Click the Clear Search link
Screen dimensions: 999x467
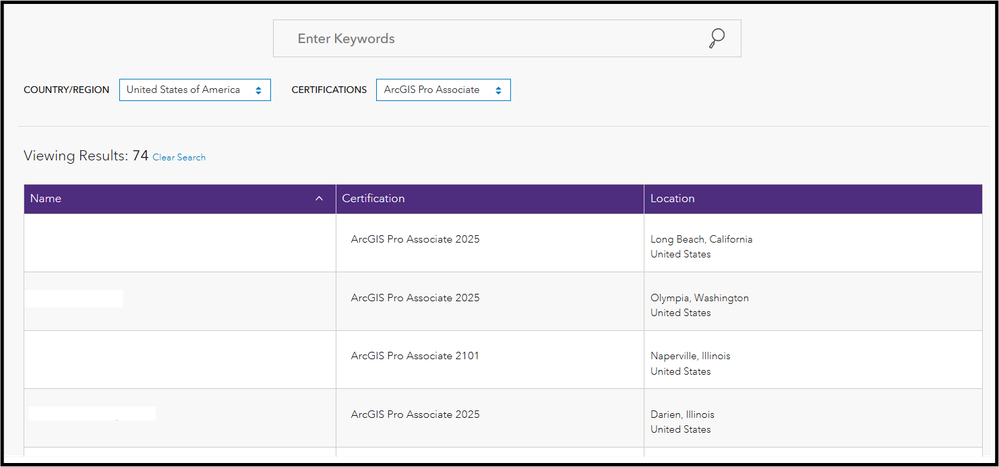179,157
